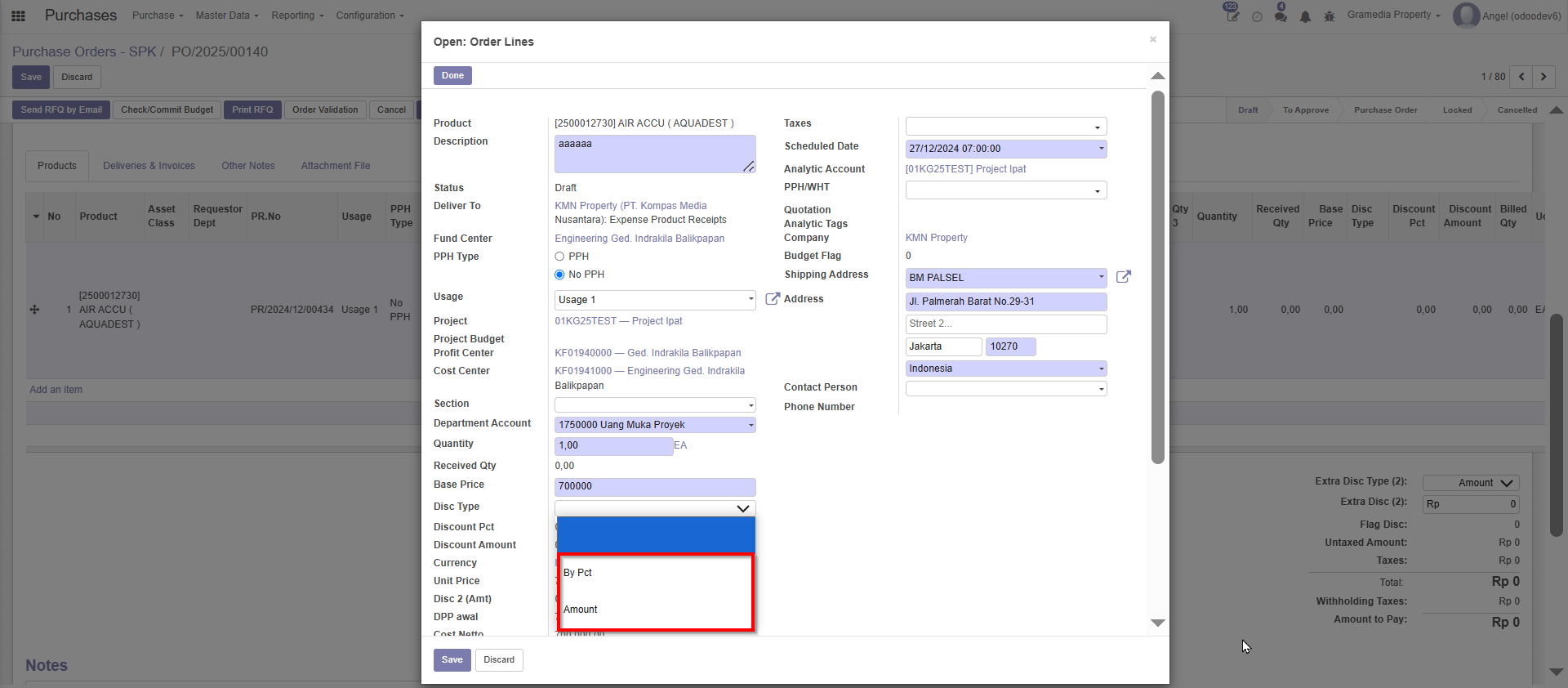Open Gramedia Property company switcher

1393,15
